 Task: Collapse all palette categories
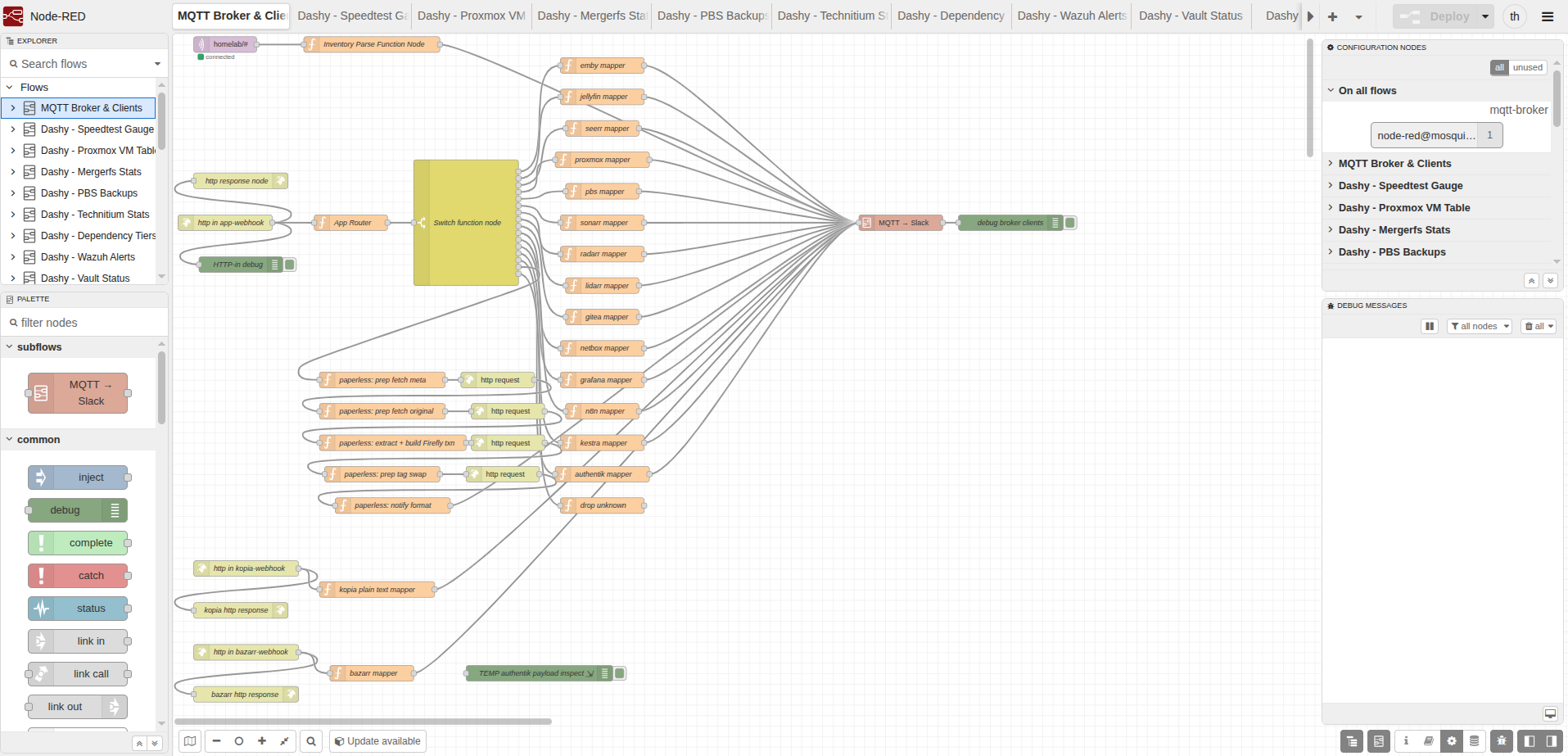click(139, 744)
